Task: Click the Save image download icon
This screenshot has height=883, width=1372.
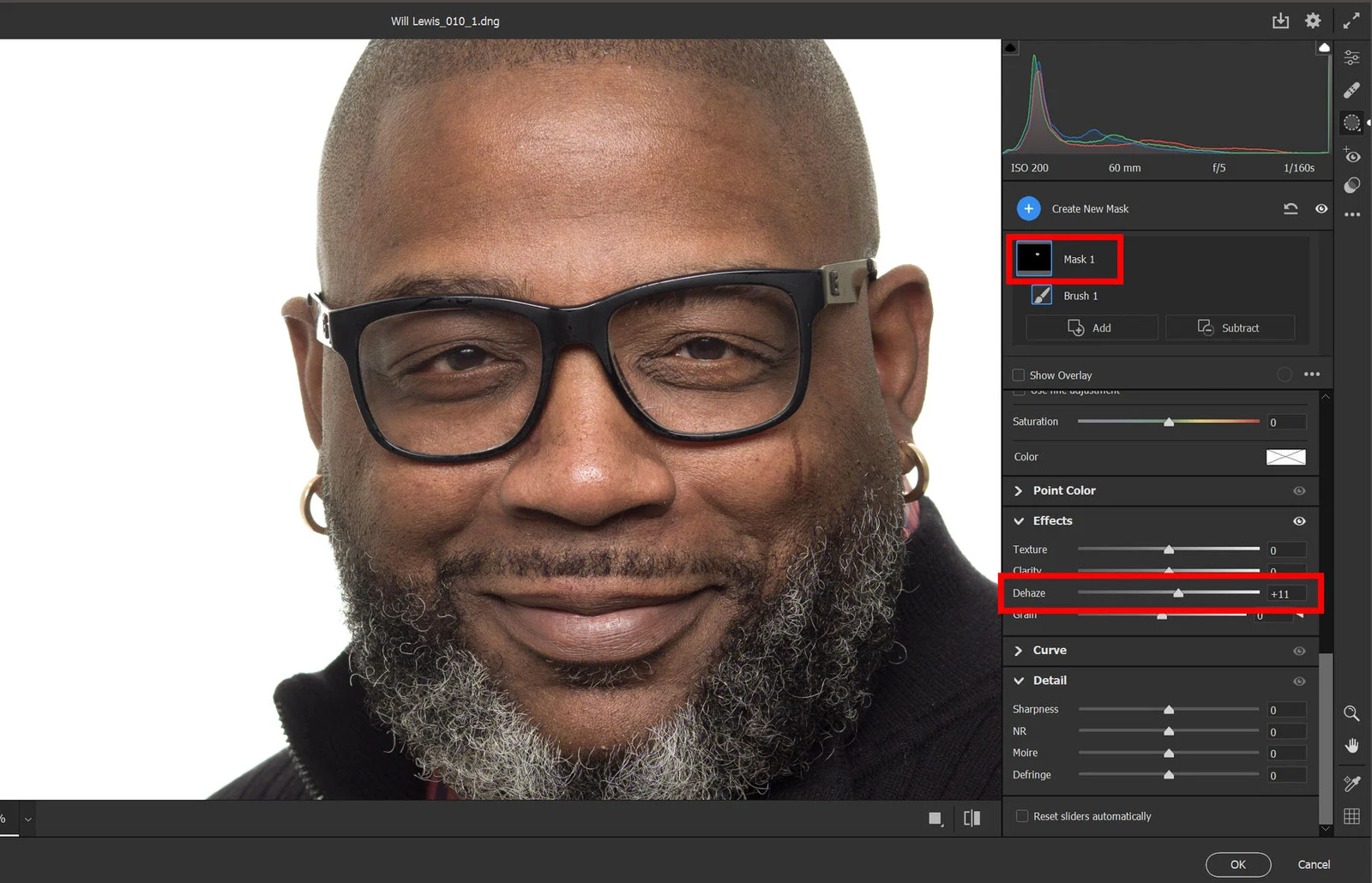Action: tap(1279, 21)
